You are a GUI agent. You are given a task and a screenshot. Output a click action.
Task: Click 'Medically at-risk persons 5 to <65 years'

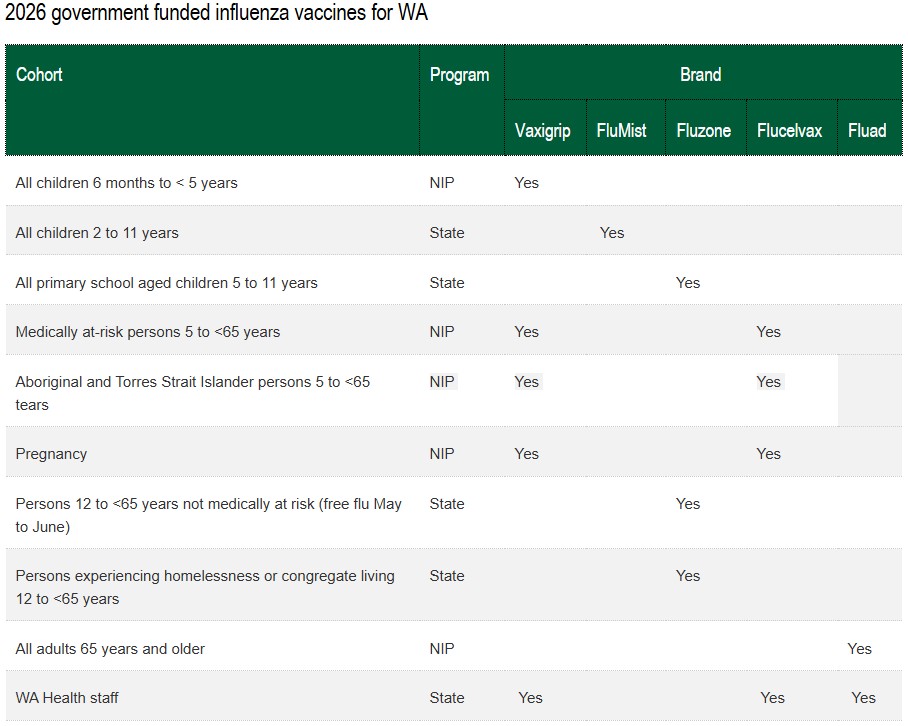point(147,332)
